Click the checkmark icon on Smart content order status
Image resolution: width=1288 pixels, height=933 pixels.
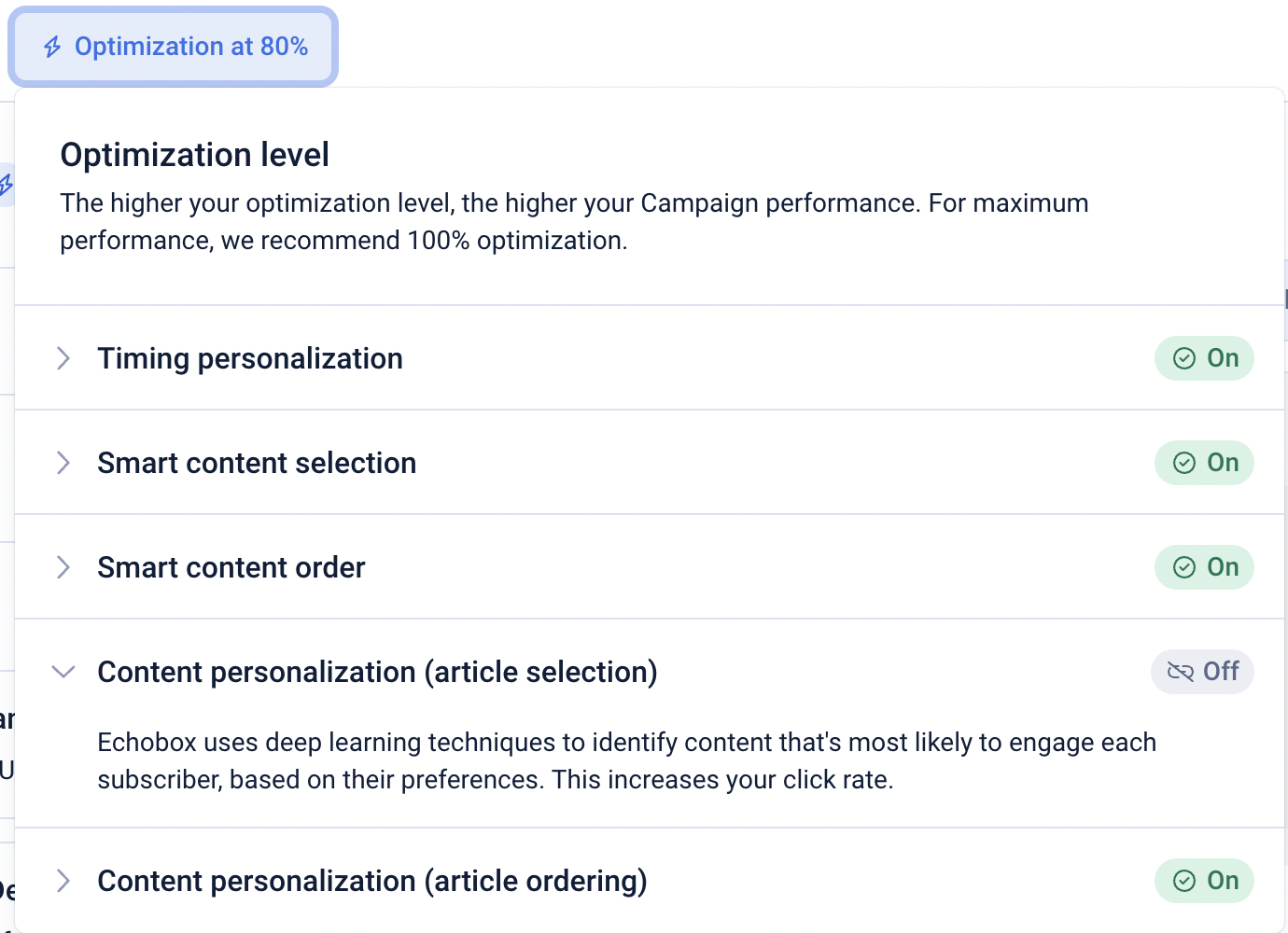[x=1184, y=567]
